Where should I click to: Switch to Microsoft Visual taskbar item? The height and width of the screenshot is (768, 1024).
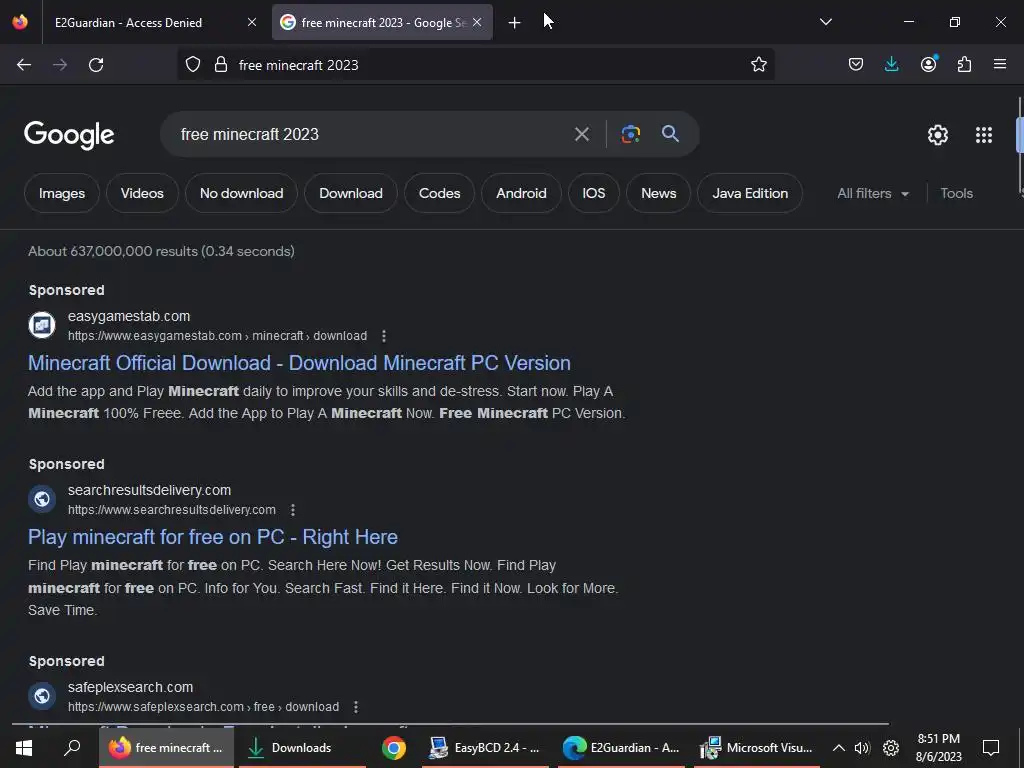click(758, 748)
